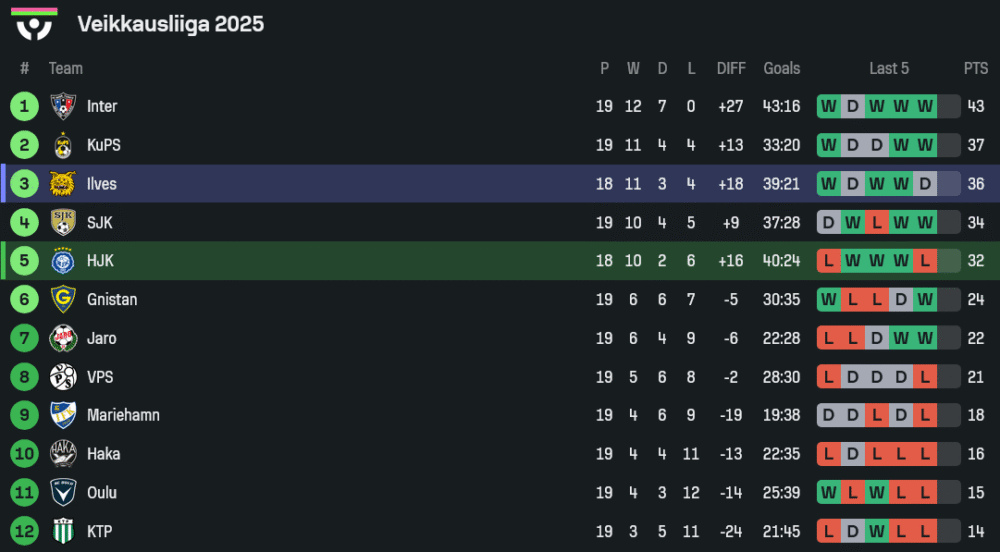Image resolution: width=1000 pixels, height=552 pixels.
Task: Click the Mariehamn team crest
Action: 63,415
